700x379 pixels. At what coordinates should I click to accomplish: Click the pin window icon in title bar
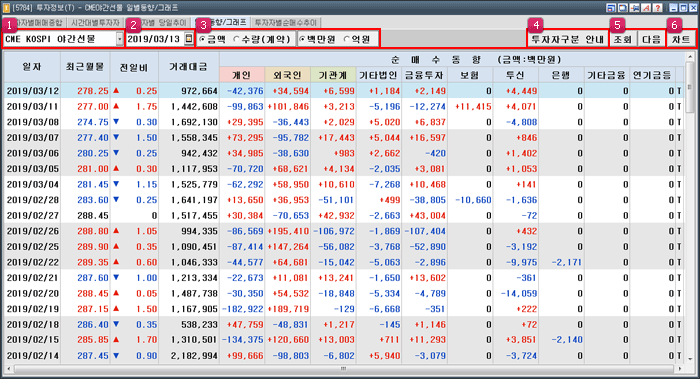tap(634, 8)
